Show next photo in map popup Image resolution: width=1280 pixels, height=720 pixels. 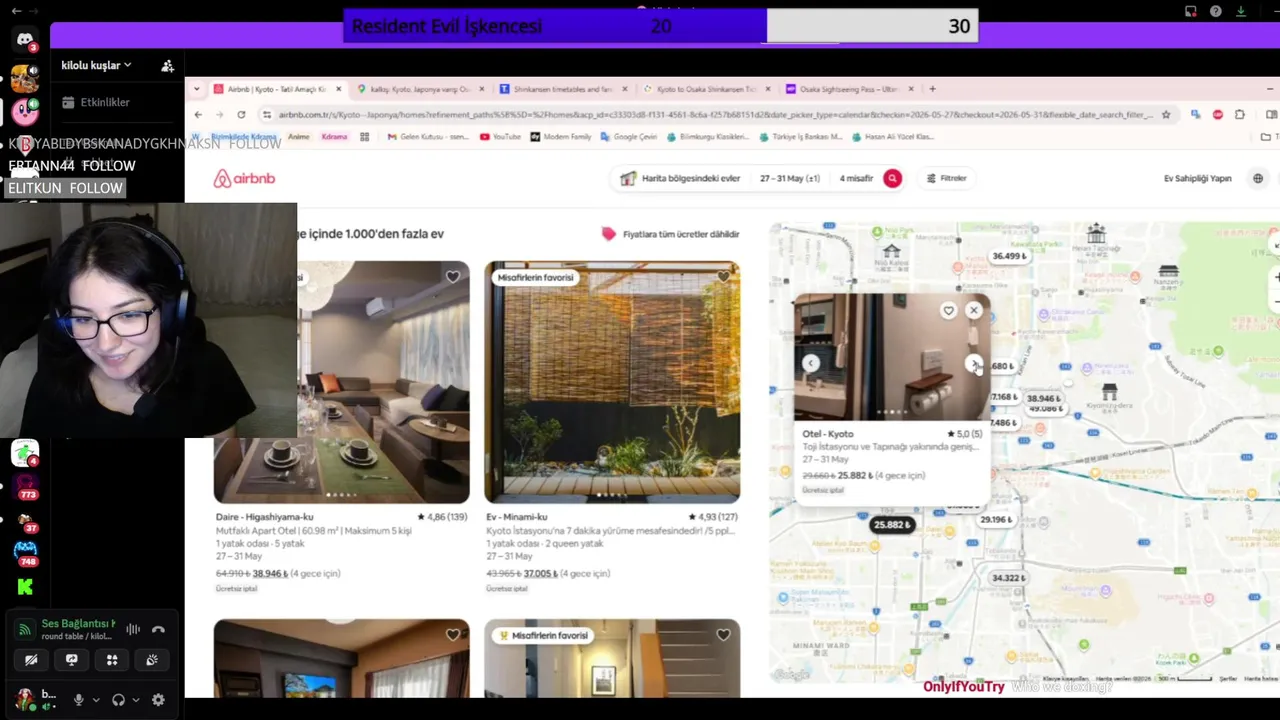(x=974, y=363)
